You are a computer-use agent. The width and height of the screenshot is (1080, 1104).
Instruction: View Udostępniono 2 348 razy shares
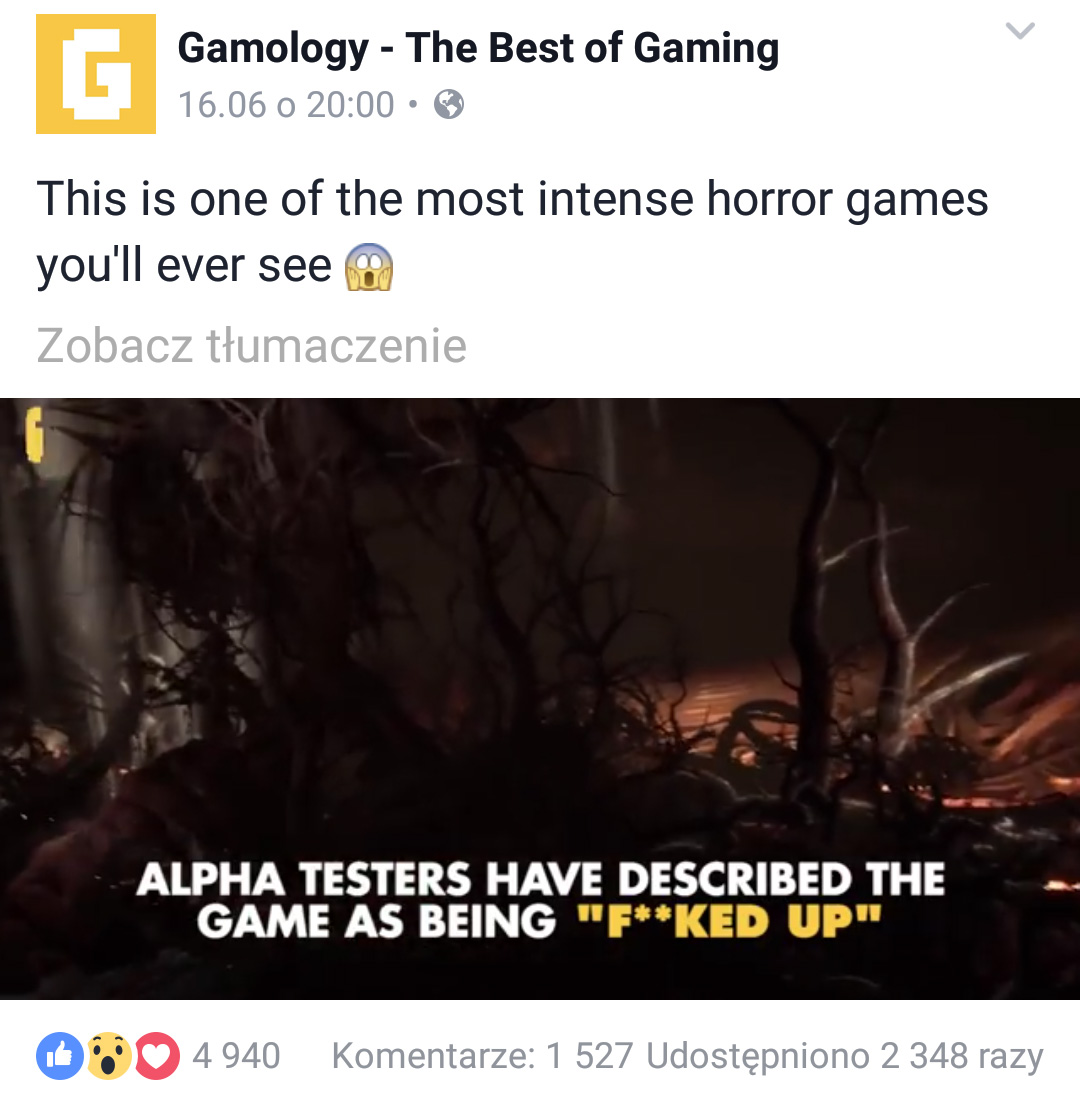click(845, 1056)
